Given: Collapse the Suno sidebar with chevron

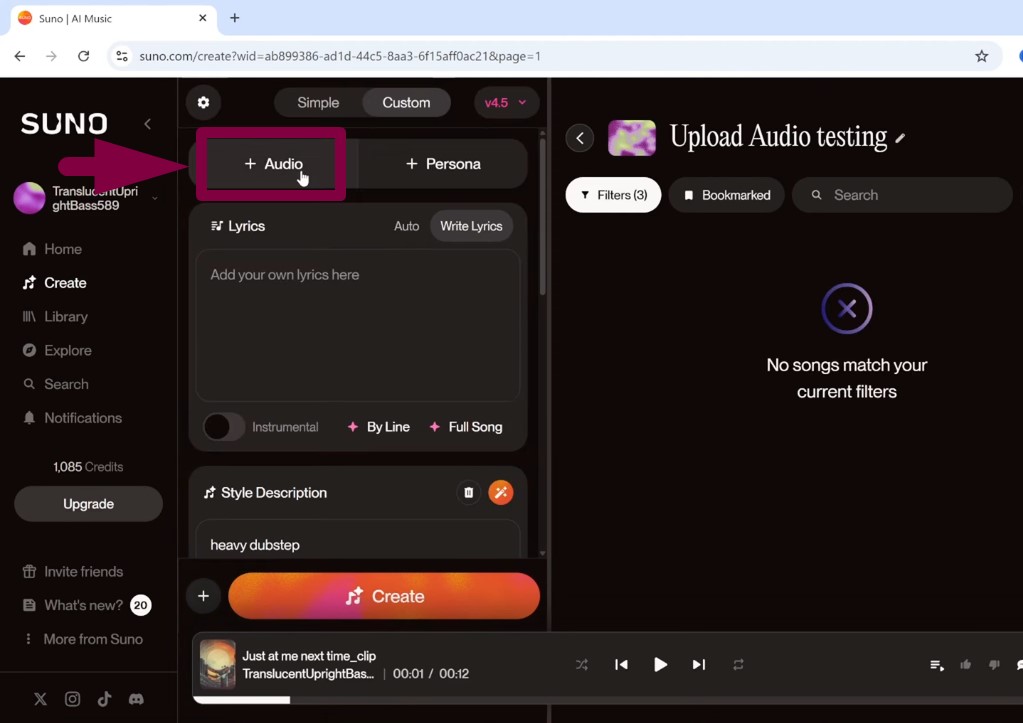Looking at the screenshot, I should tap(147, 124).
